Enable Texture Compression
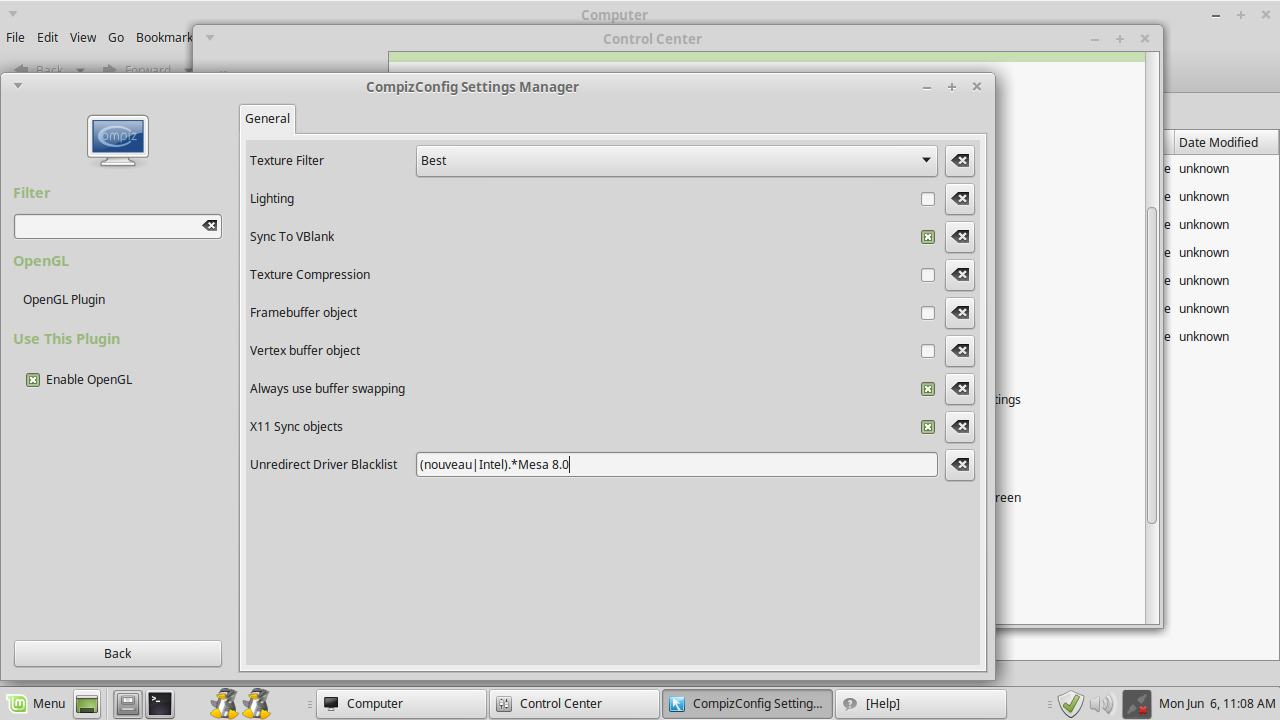1280x720 pixels. tap(928, 275)
